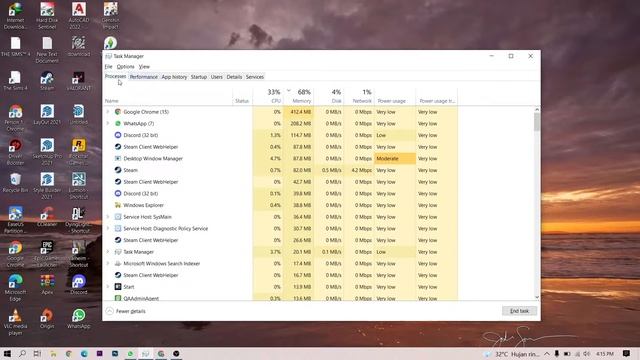
Task: Open the VALORANT desktop shortcut
Action: [79, 81]
